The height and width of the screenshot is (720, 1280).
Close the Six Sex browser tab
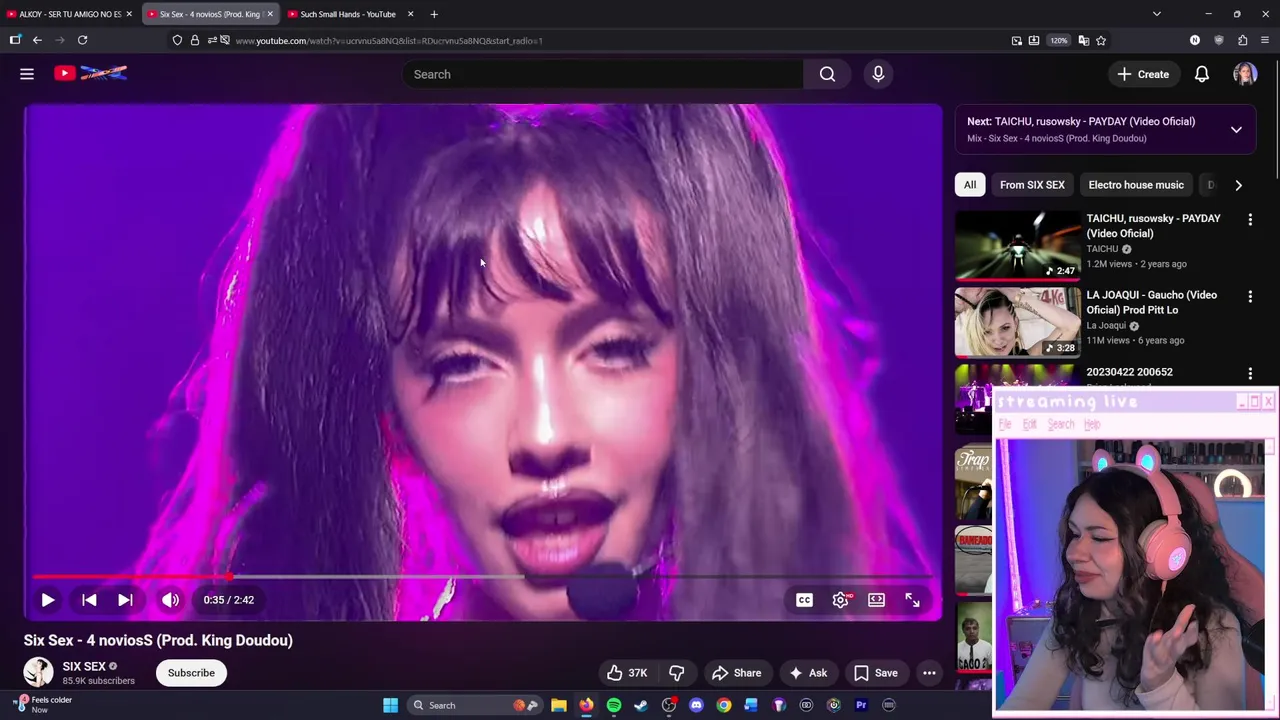pyautogui.click(x=270, y=14)
